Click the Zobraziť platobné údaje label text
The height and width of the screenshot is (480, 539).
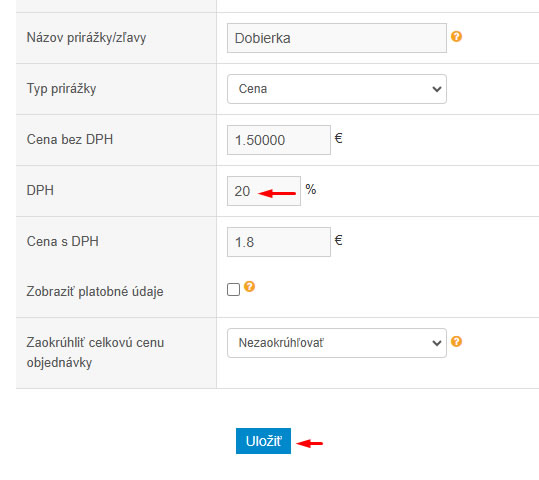click(95, 292)
